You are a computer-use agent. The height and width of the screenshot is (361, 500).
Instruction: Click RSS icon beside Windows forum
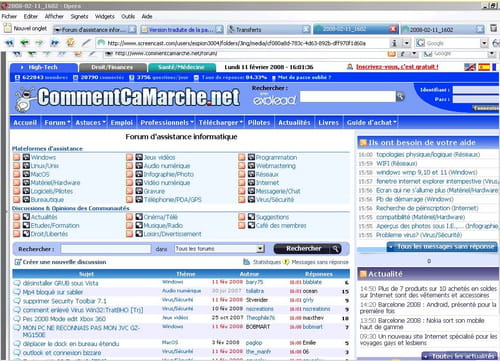tap(17, 157)
